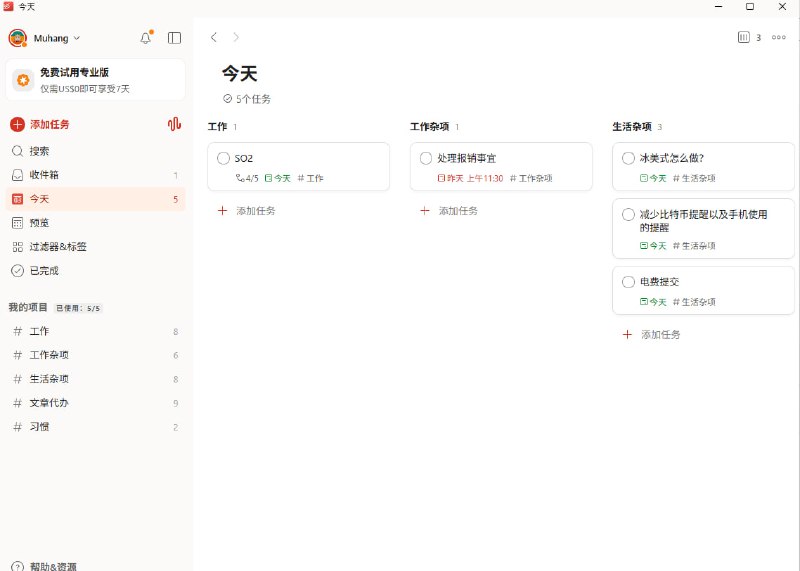Click the SO2 subtask count 4/5
Viewport: 800px width, 571px height.
click(247, 178)
